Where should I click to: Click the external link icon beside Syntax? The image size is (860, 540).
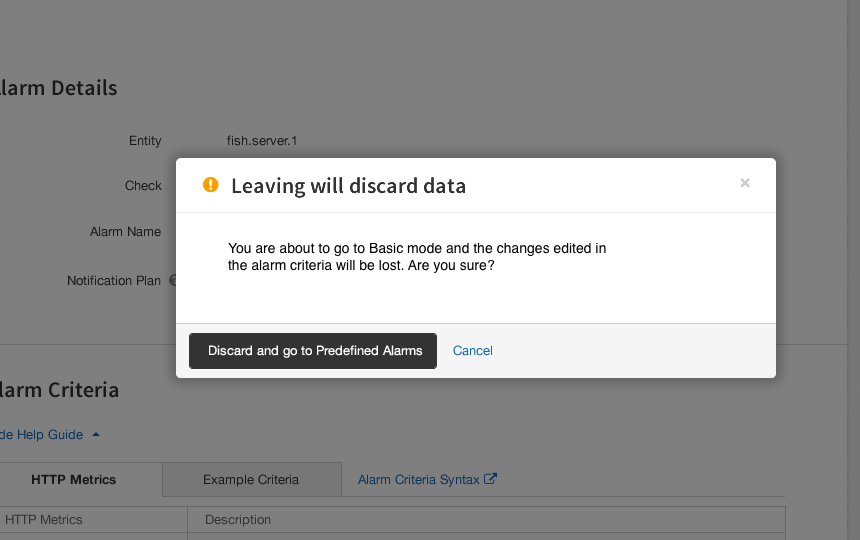click(490, 479)
